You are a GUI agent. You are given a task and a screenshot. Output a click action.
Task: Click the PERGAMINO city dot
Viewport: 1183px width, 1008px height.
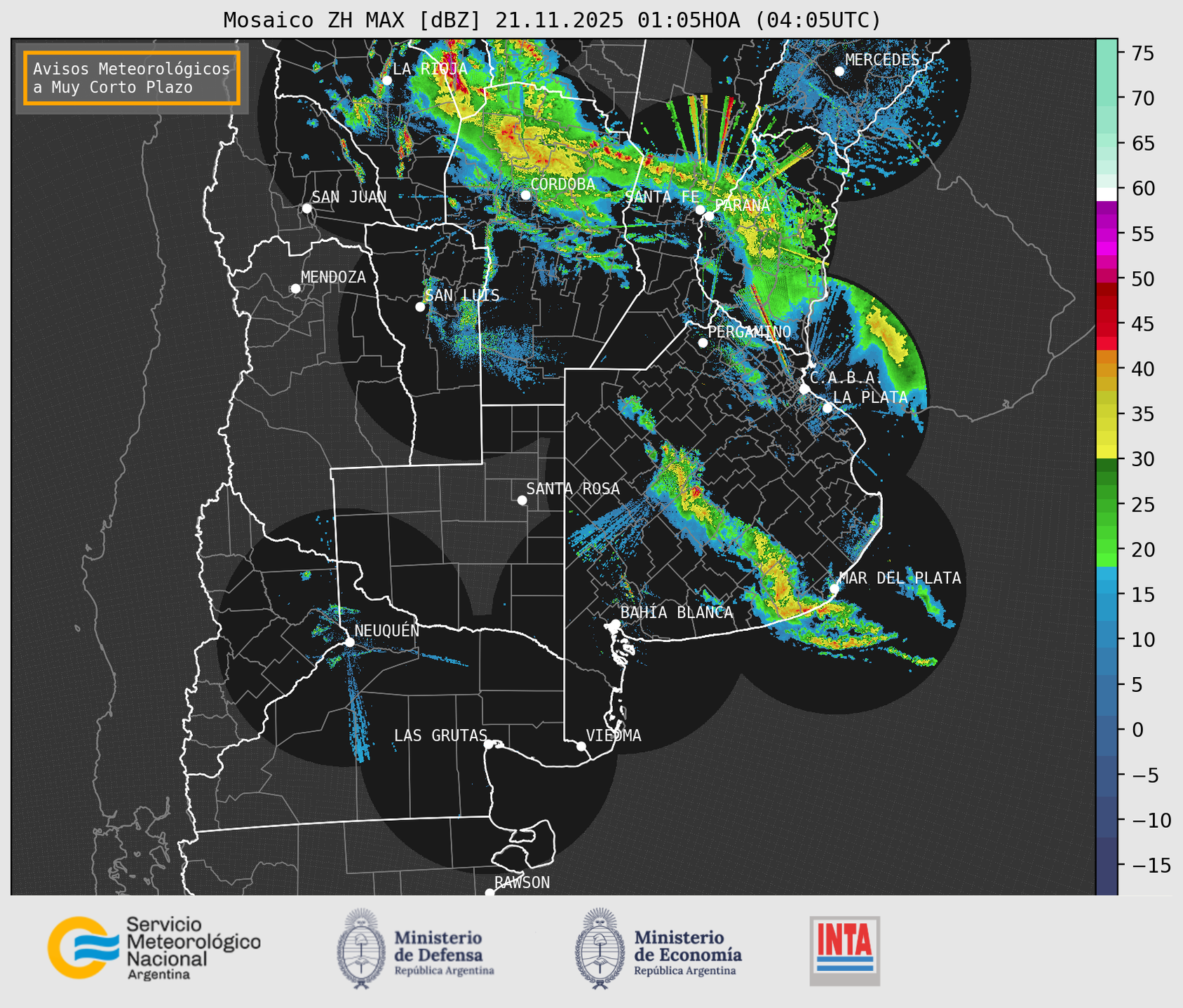point(703,343)
